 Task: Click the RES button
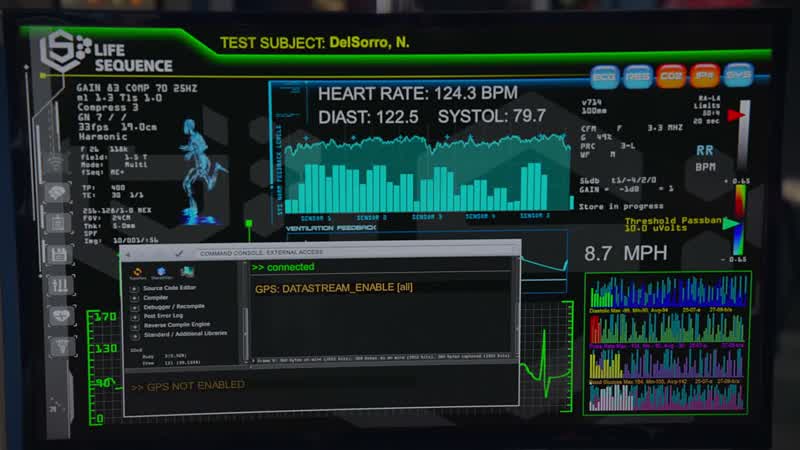coord(638,77)
